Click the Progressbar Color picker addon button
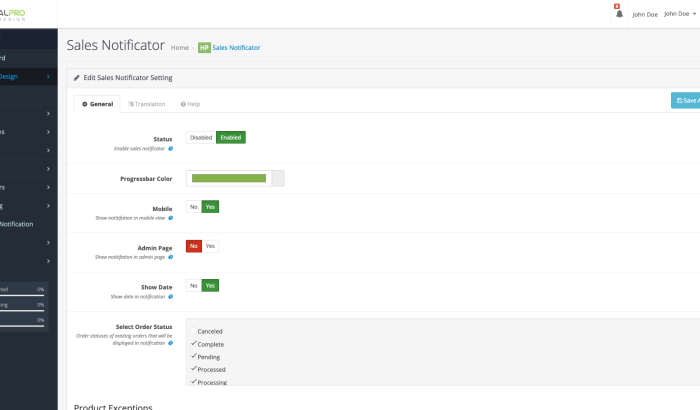 278,178
